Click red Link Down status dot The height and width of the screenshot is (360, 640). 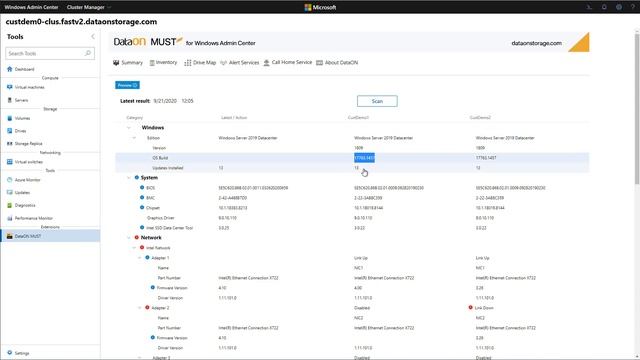471,307
